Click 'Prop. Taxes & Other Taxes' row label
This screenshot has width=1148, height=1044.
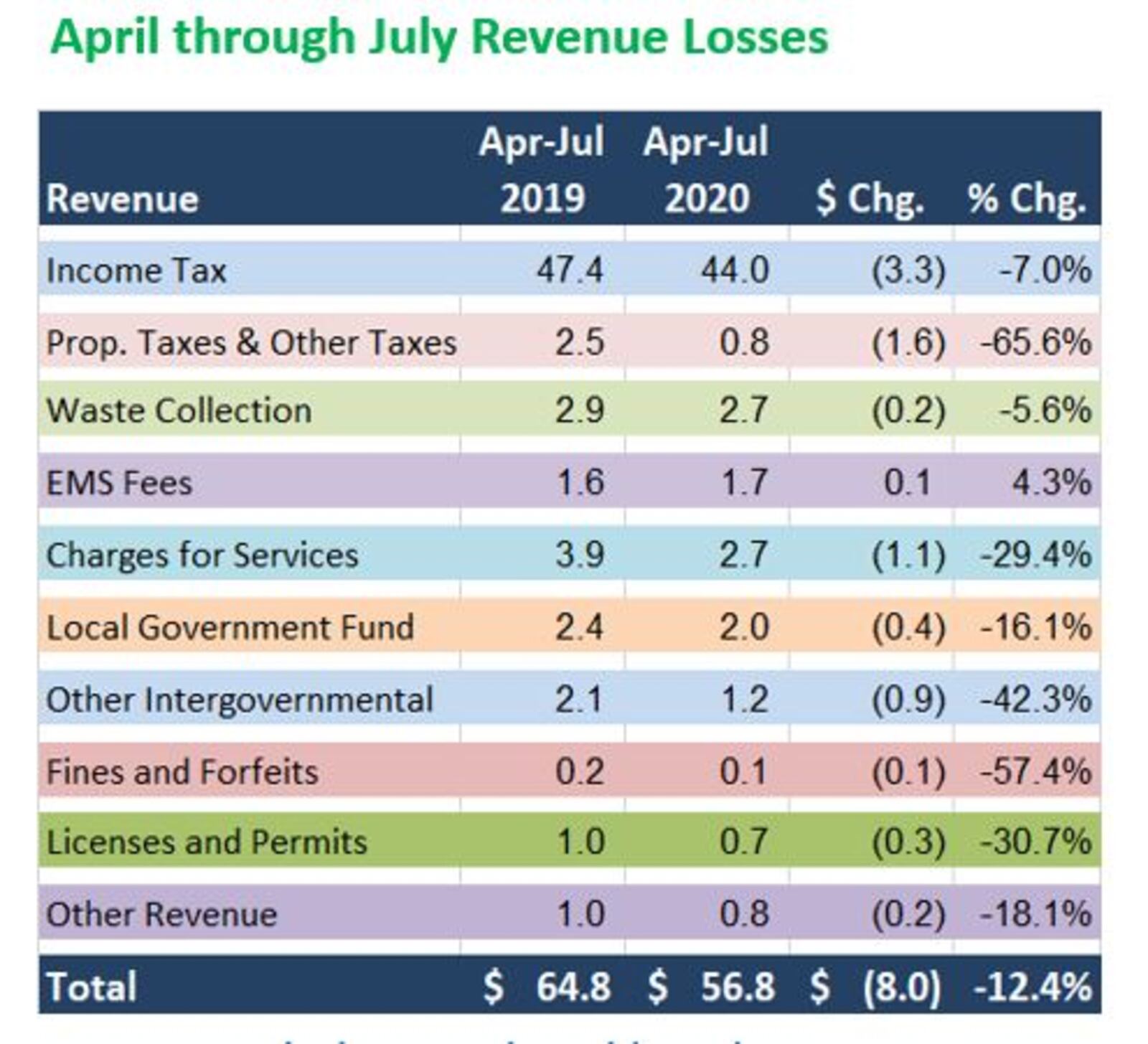(x=251, y=342)
